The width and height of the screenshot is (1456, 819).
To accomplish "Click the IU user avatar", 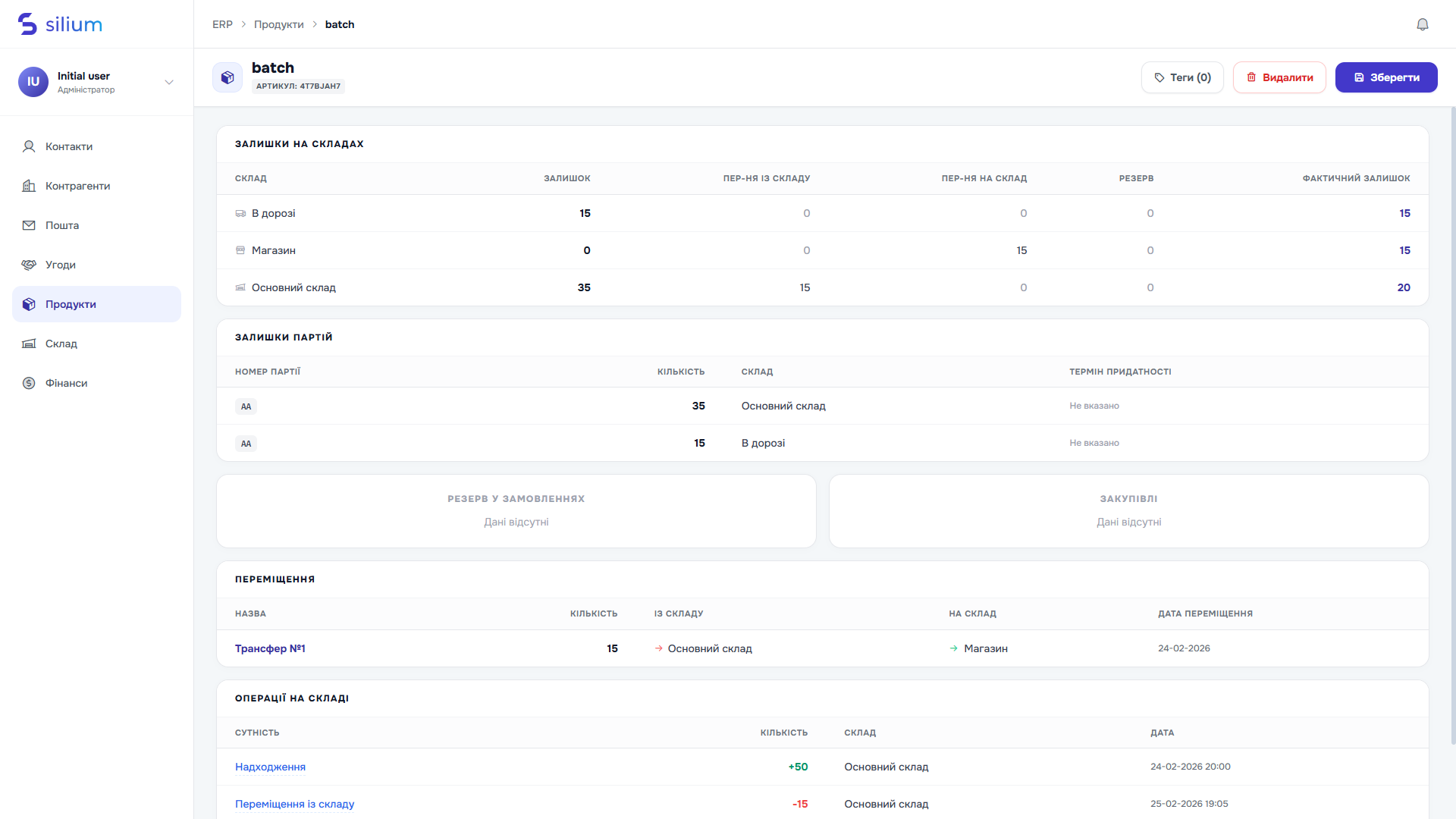I will click(x=33, y=82).
